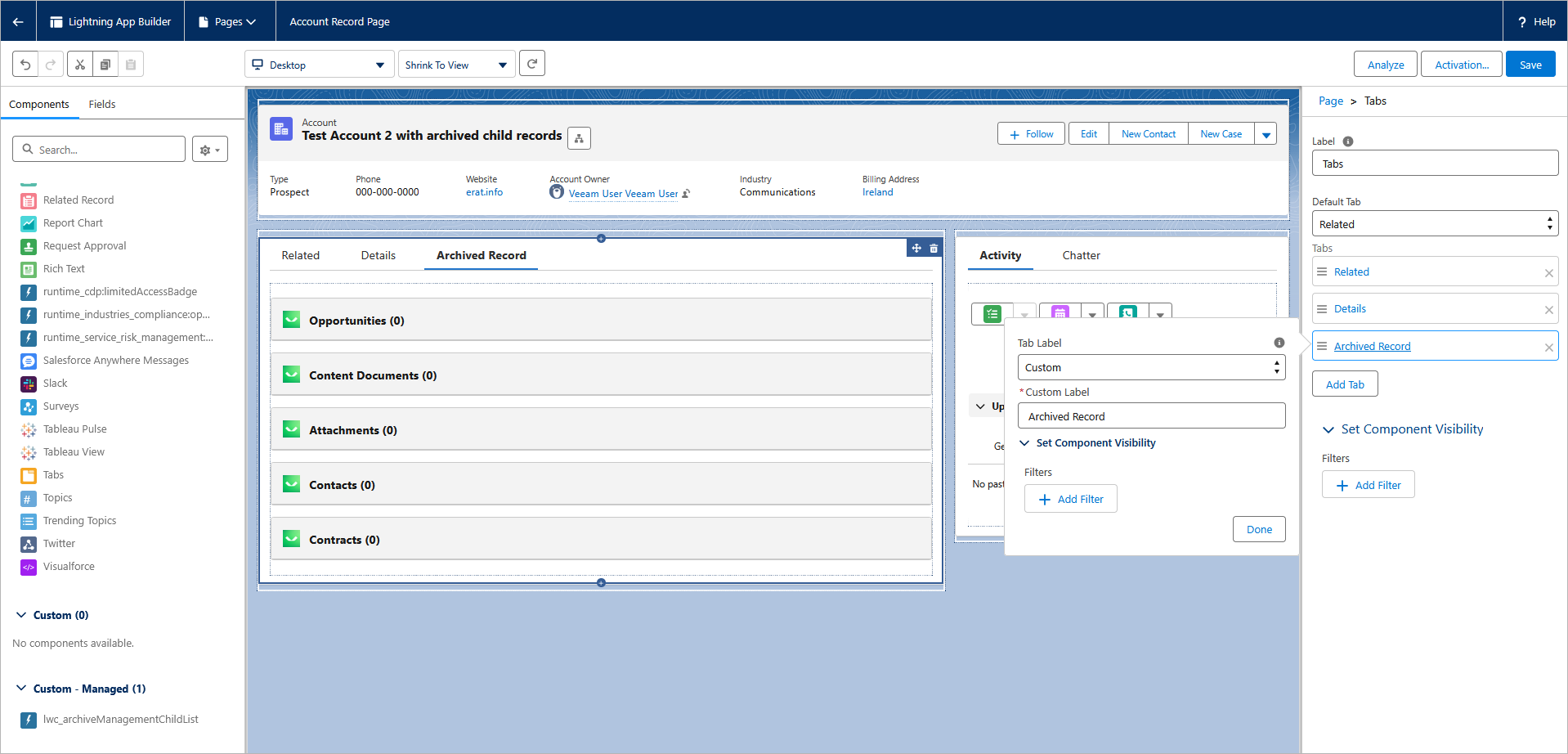Click the move handle on Tabs component
1568x754 pixels.
coord(916,248)
